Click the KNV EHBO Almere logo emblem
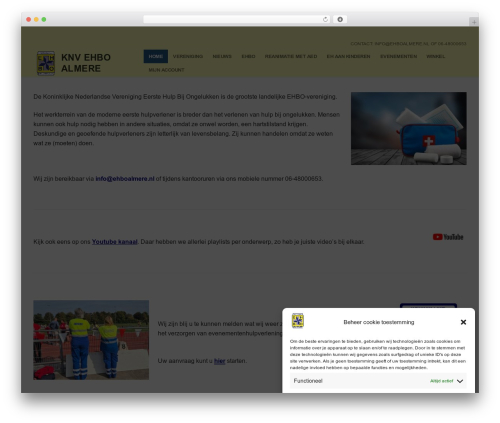 tap(46, 63)
